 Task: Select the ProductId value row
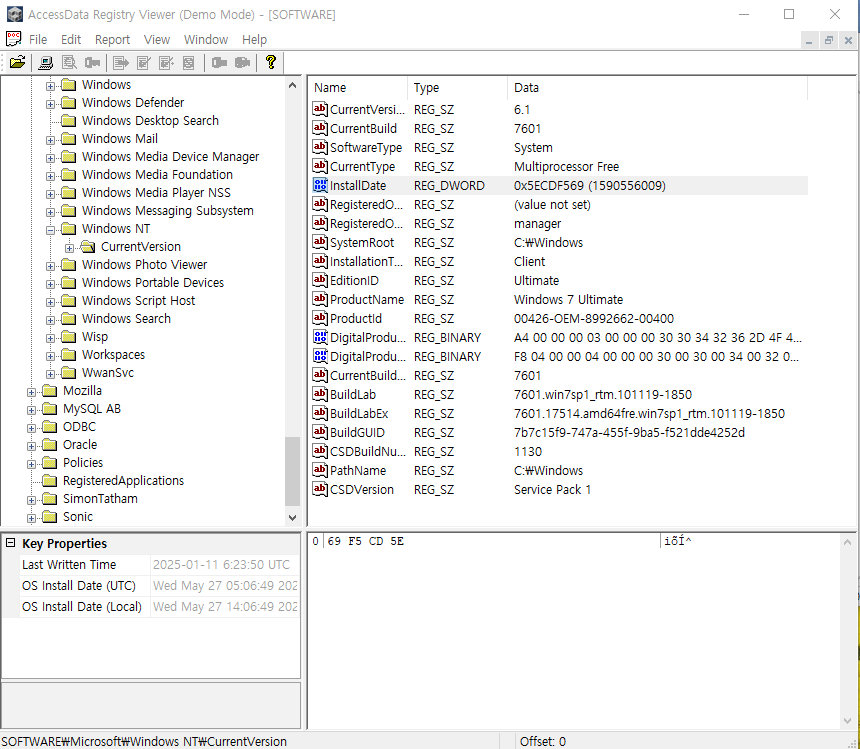559,318
